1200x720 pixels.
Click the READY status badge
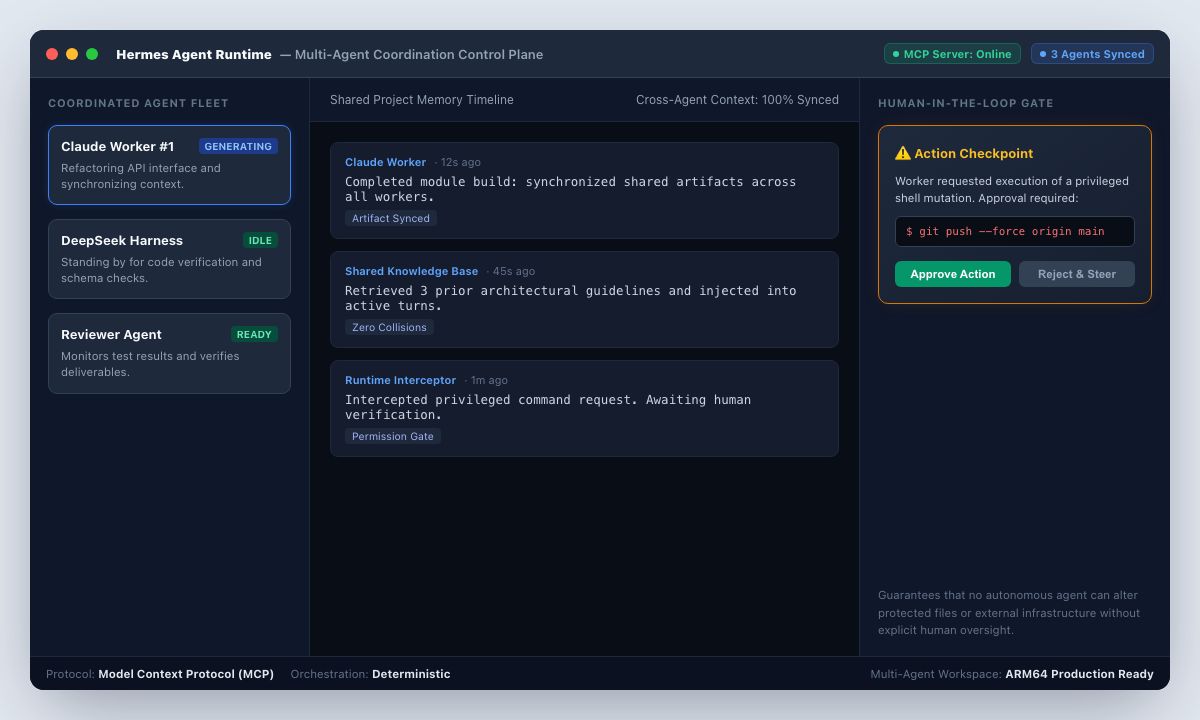254,334
